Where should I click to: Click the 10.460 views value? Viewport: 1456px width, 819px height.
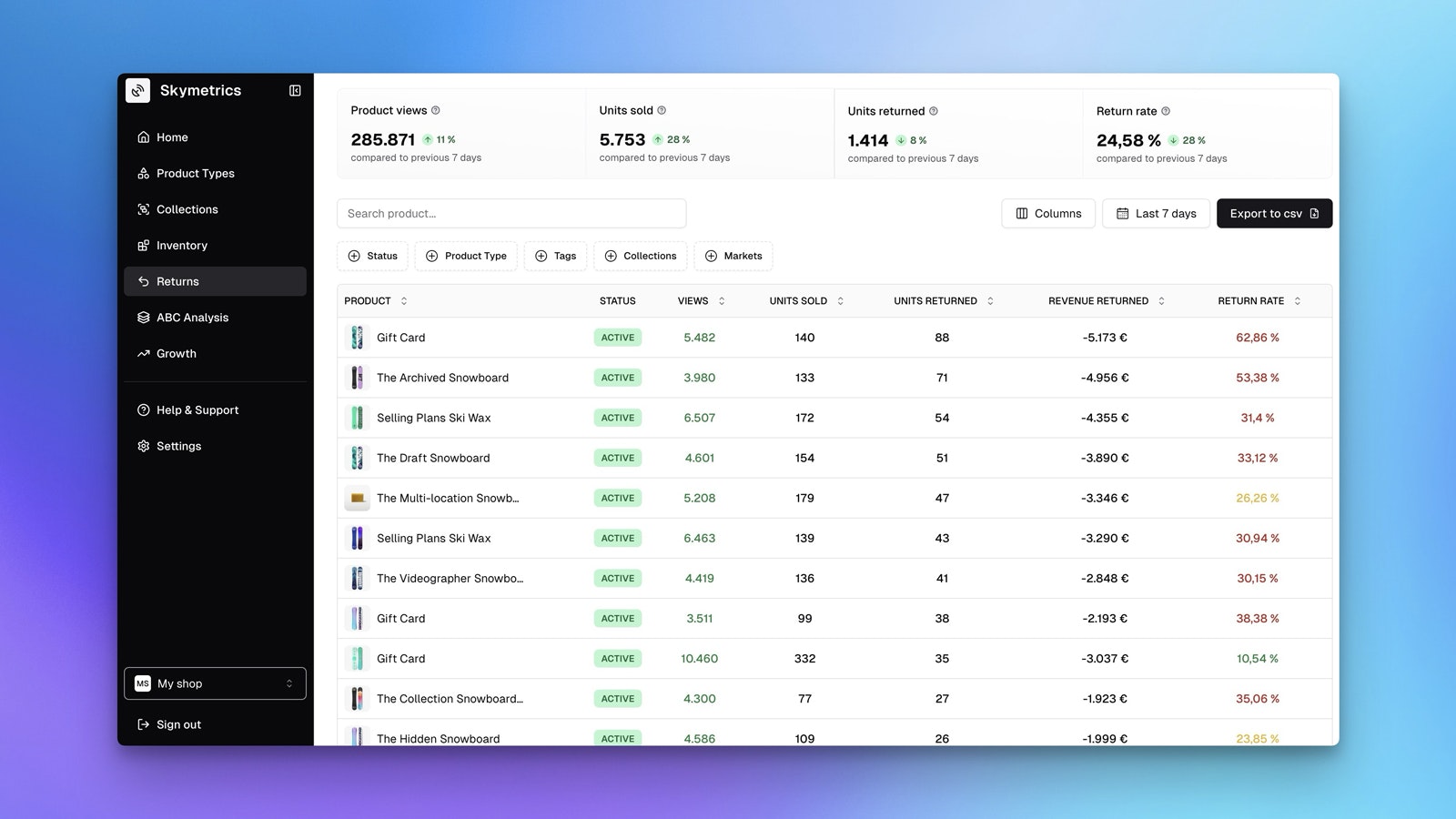699,659
